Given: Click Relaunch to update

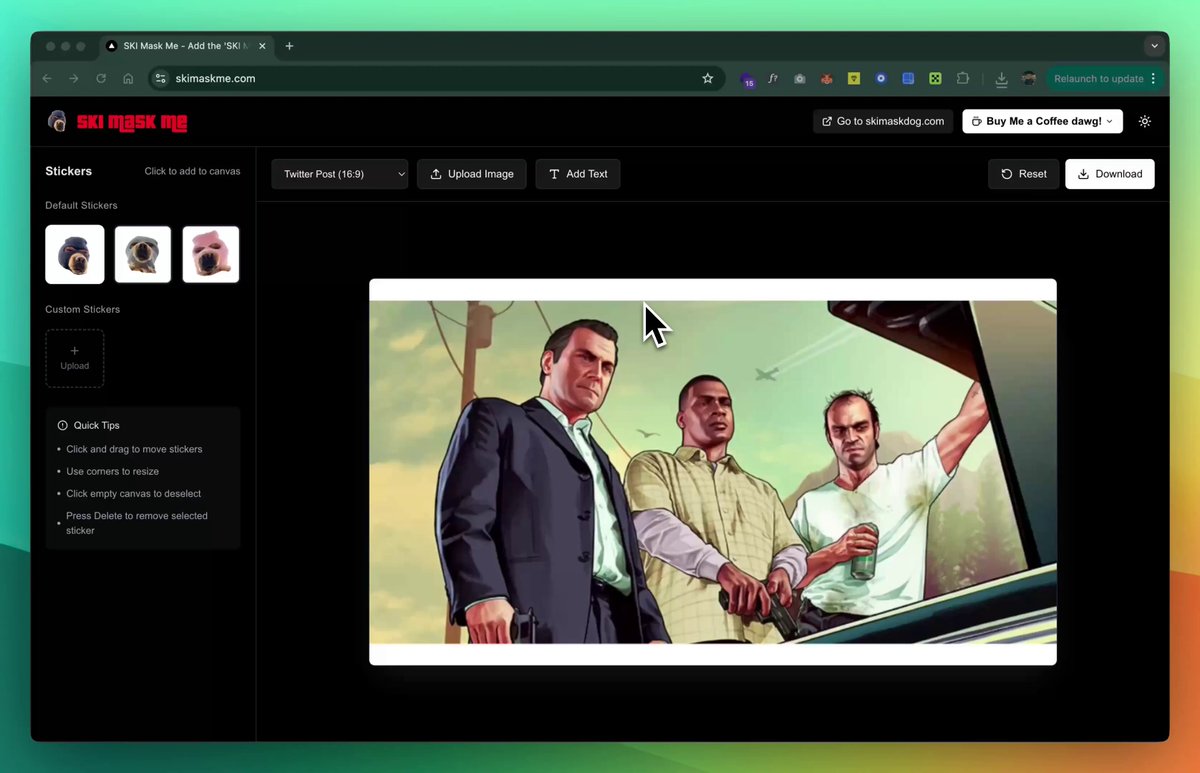Looking at the screenshot, I should coord(1098,78).
